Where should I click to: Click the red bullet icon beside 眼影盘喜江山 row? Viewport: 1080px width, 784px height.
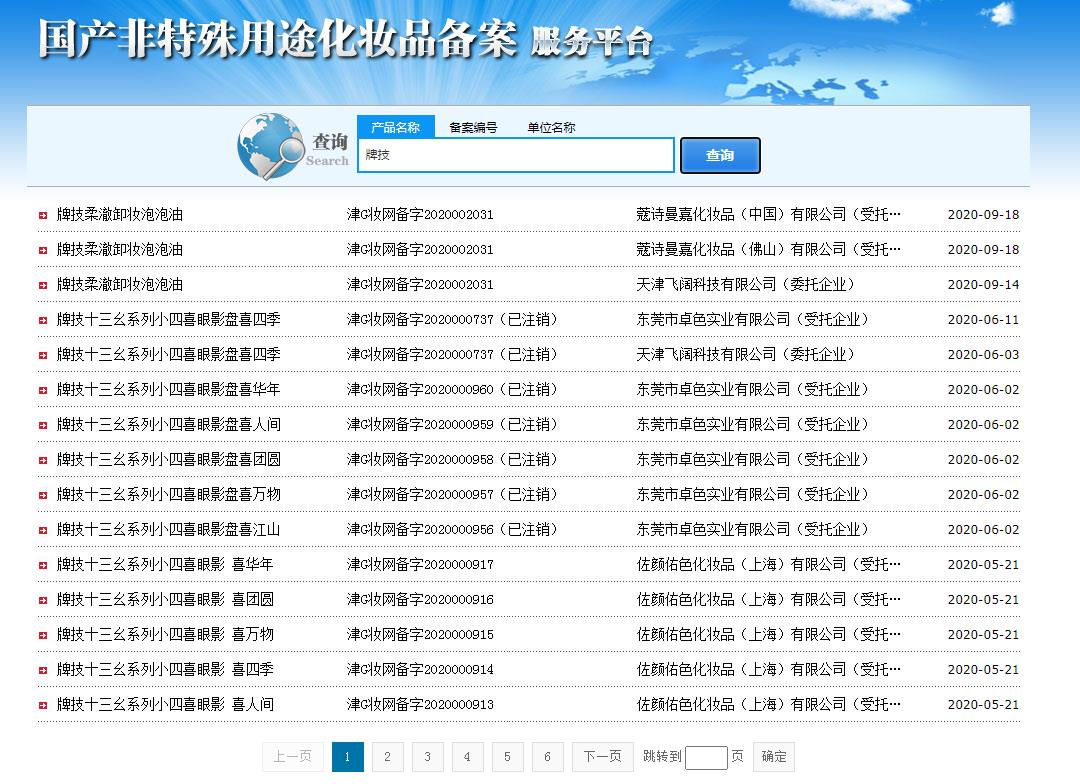pyautogui.click(x=43, y=530)
